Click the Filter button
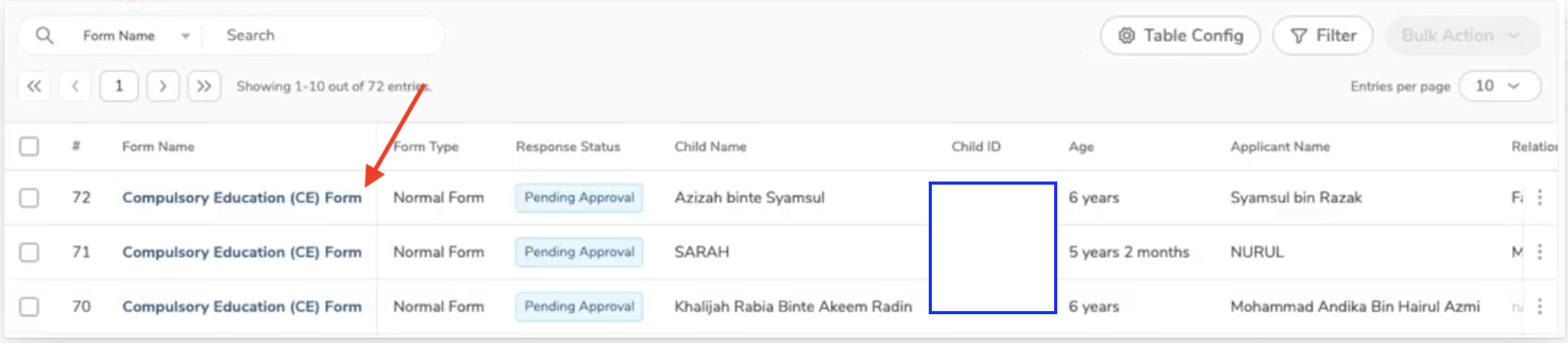The width and height of the screenshot is (1568, 343). click(1322, 36)
